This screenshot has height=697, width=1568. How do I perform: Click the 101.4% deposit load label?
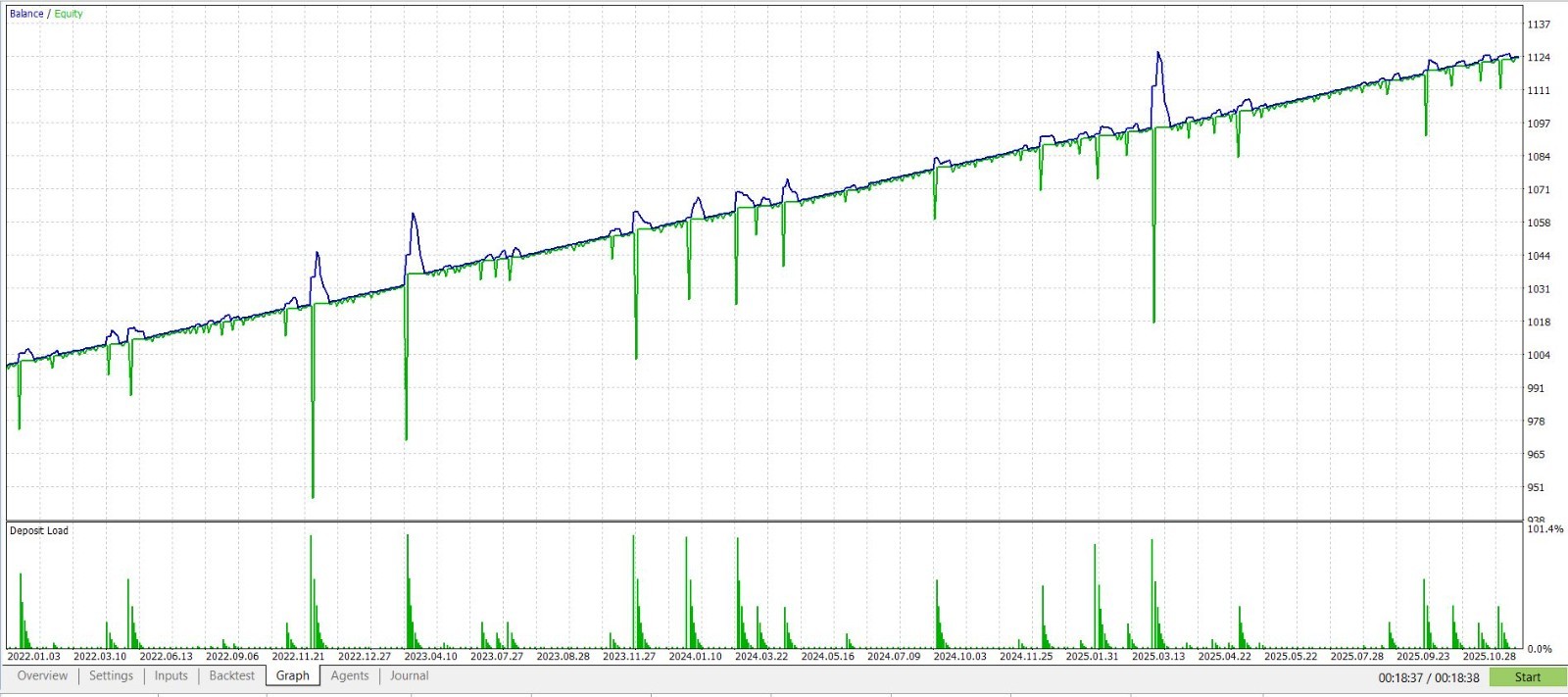1545,528
